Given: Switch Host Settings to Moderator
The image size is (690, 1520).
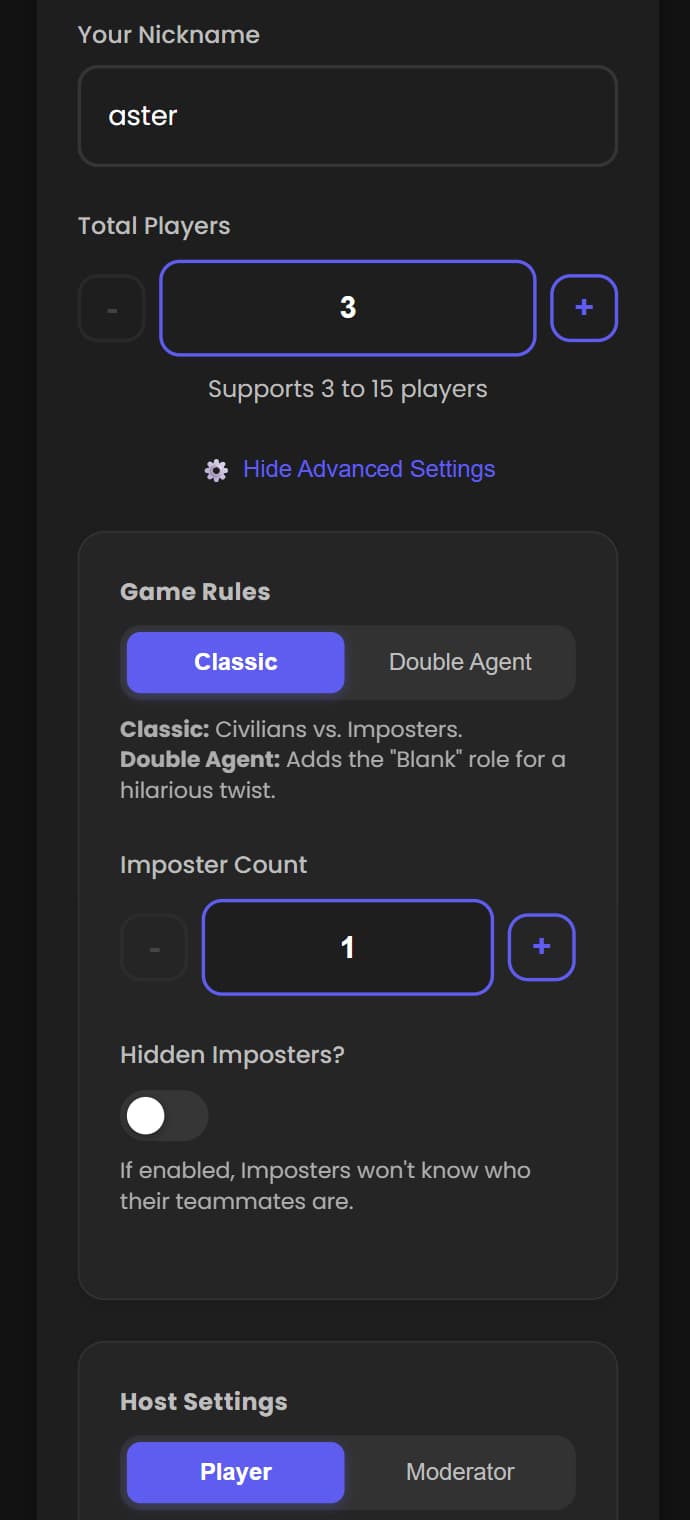Looking at the screenshot, I should (x=460, y=1472).
